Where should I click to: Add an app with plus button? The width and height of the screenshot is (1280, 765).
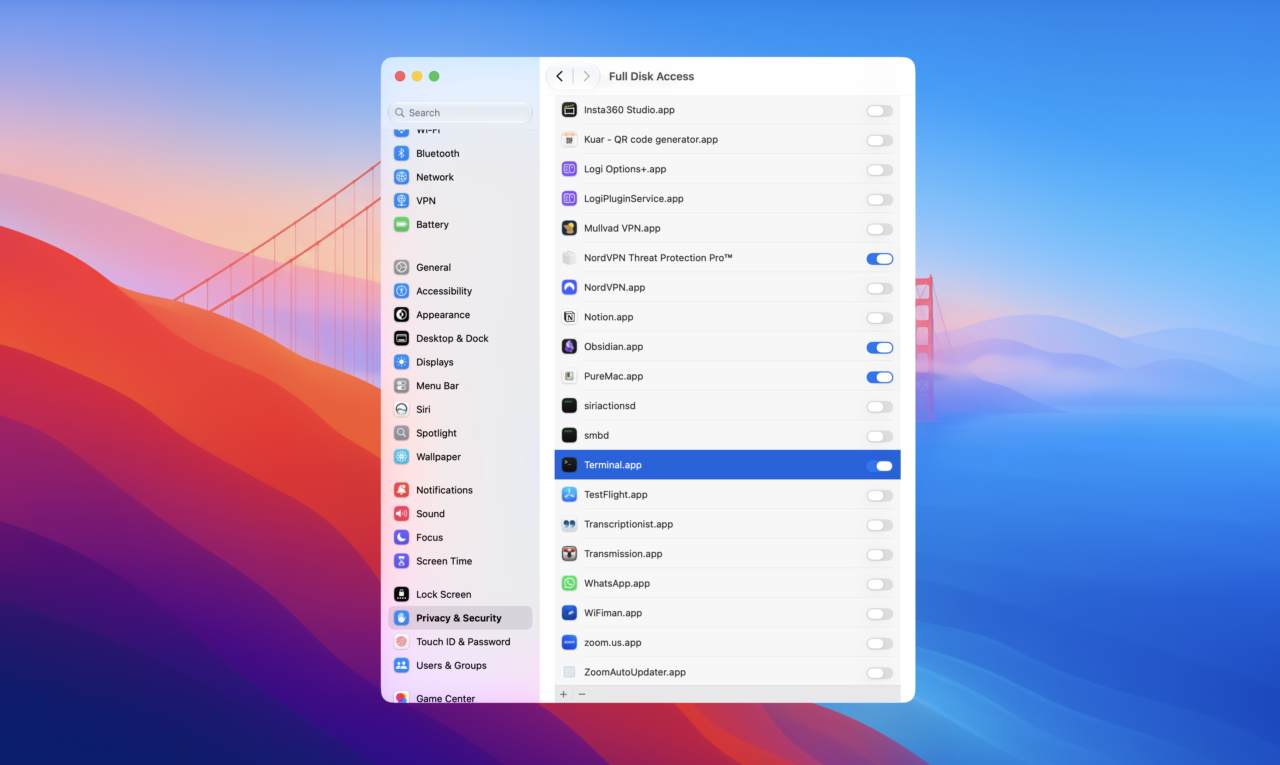pyautogui.click(x=563, y=694)
